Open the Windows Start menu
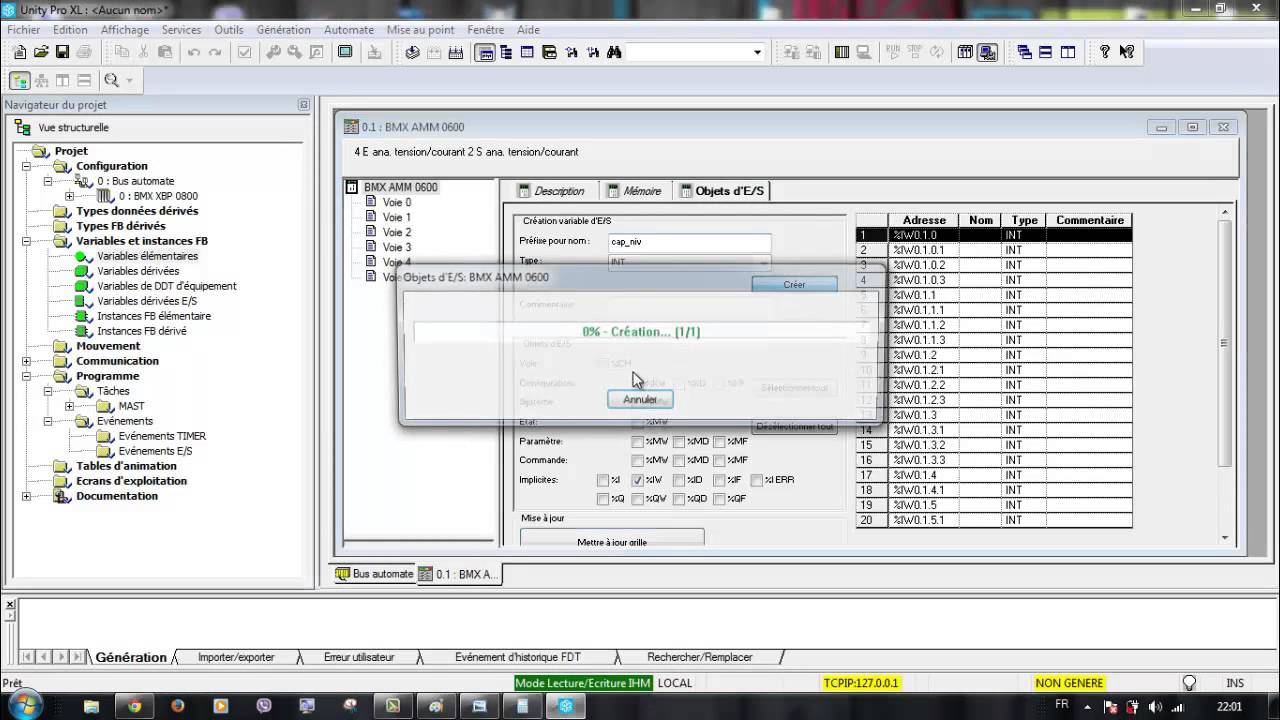The height and width of the screenshot is (720, 1280). (x=27, y=704)
